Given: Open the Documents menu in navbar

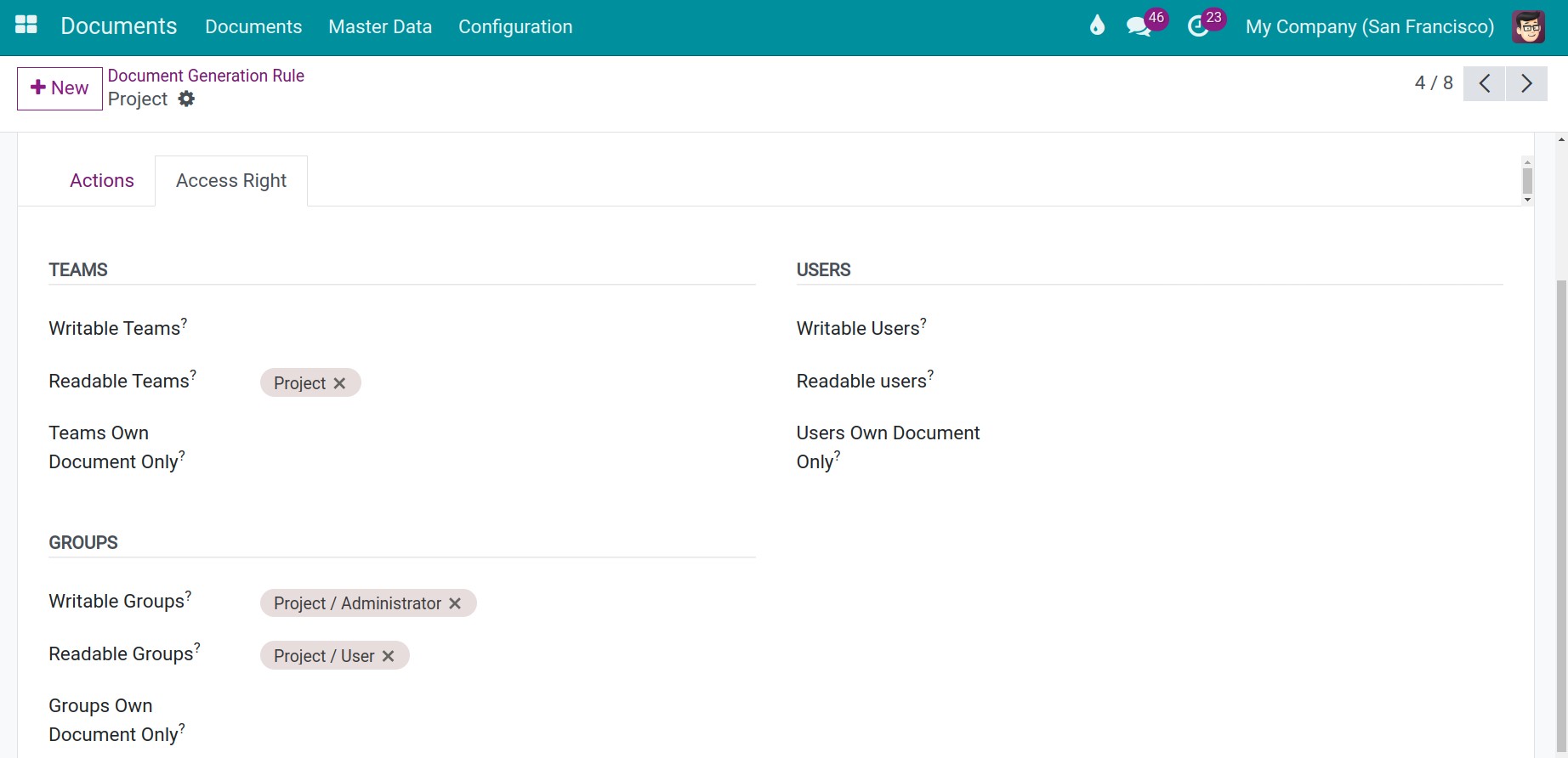Looking at the screenshot, I should tap(253, 26).
